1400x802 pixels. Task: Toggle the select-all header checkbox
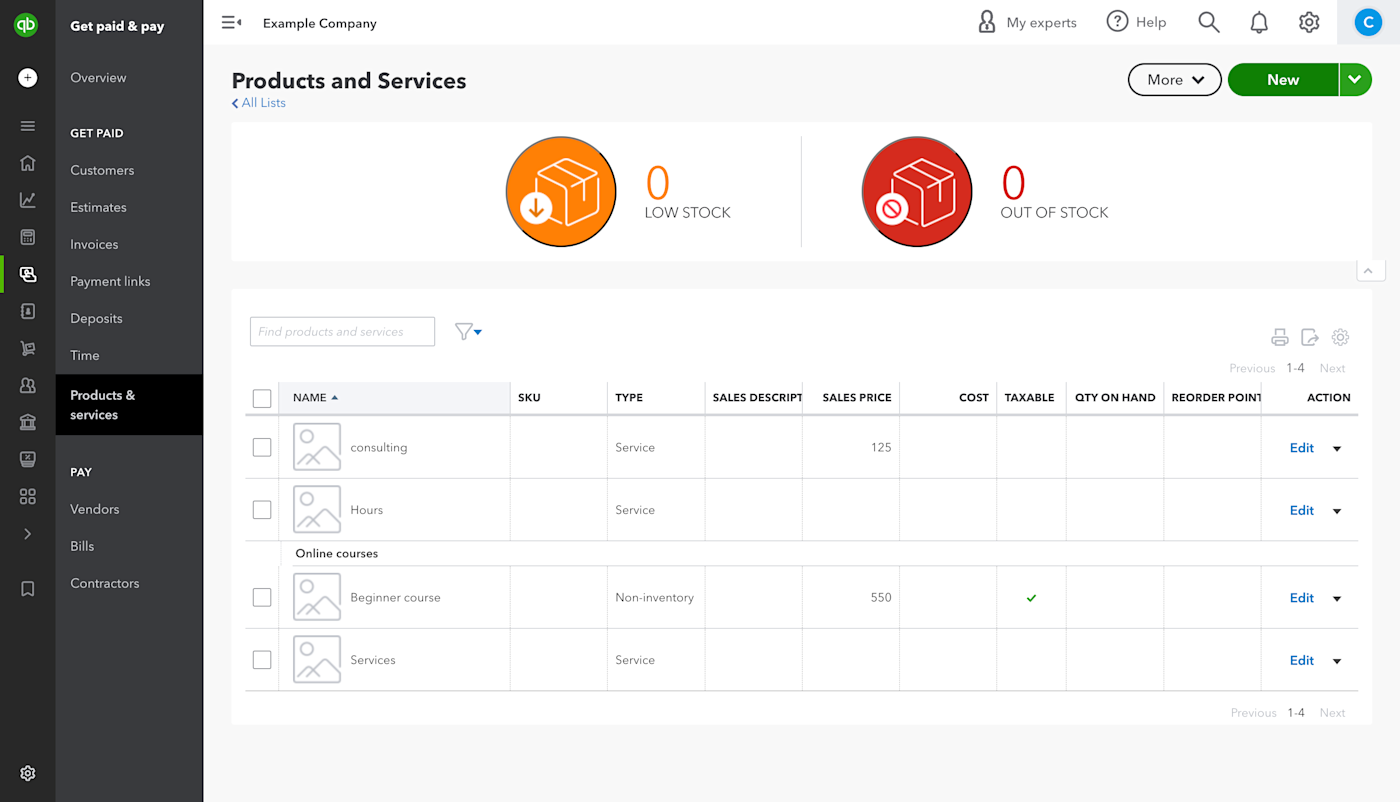262,399
